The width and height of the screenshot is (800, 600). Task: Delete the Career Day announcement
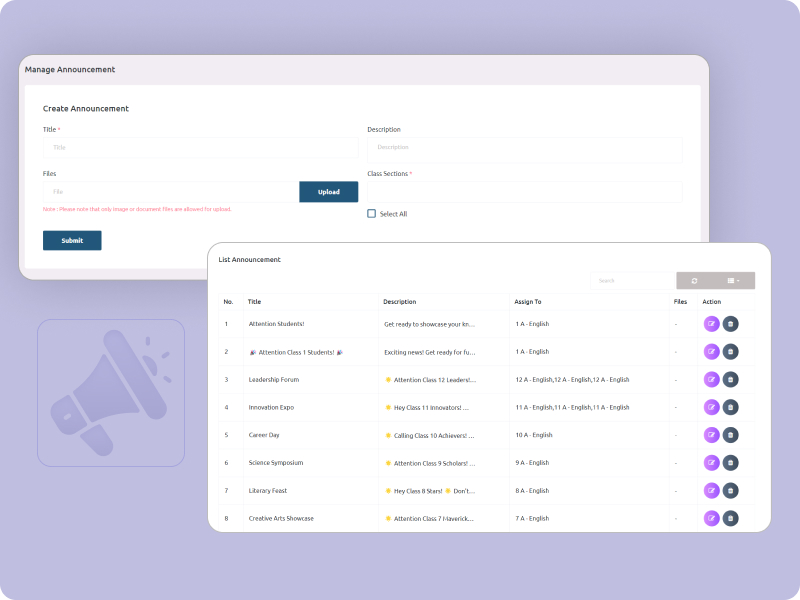[x=731, y=435]
